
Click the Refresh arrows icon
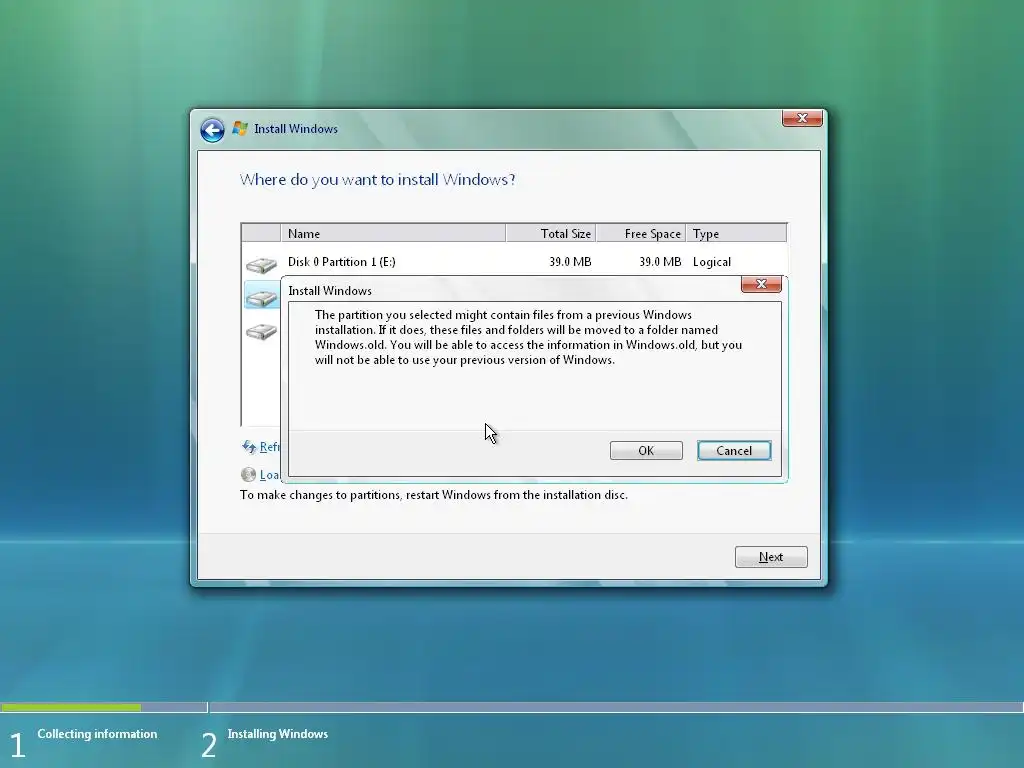point(249,447)
